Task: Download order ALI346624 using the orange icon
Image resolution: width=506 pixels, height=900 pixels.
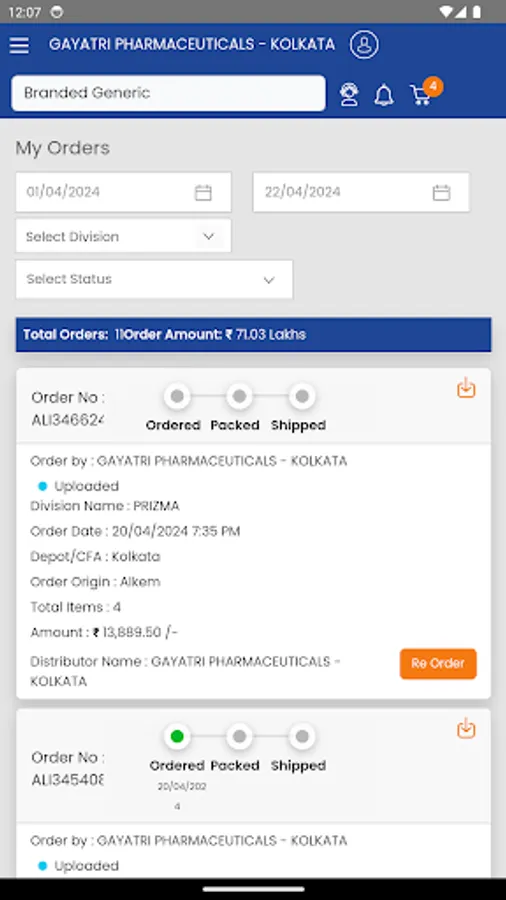Action: (466, 388)
